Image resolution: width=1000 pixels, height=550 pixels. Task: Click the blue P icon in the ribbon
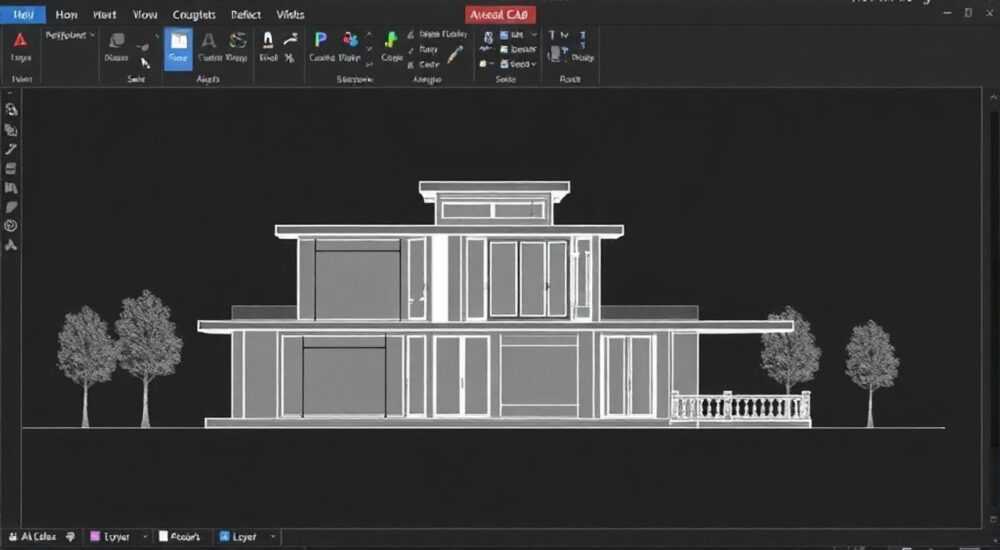point(321,40)
